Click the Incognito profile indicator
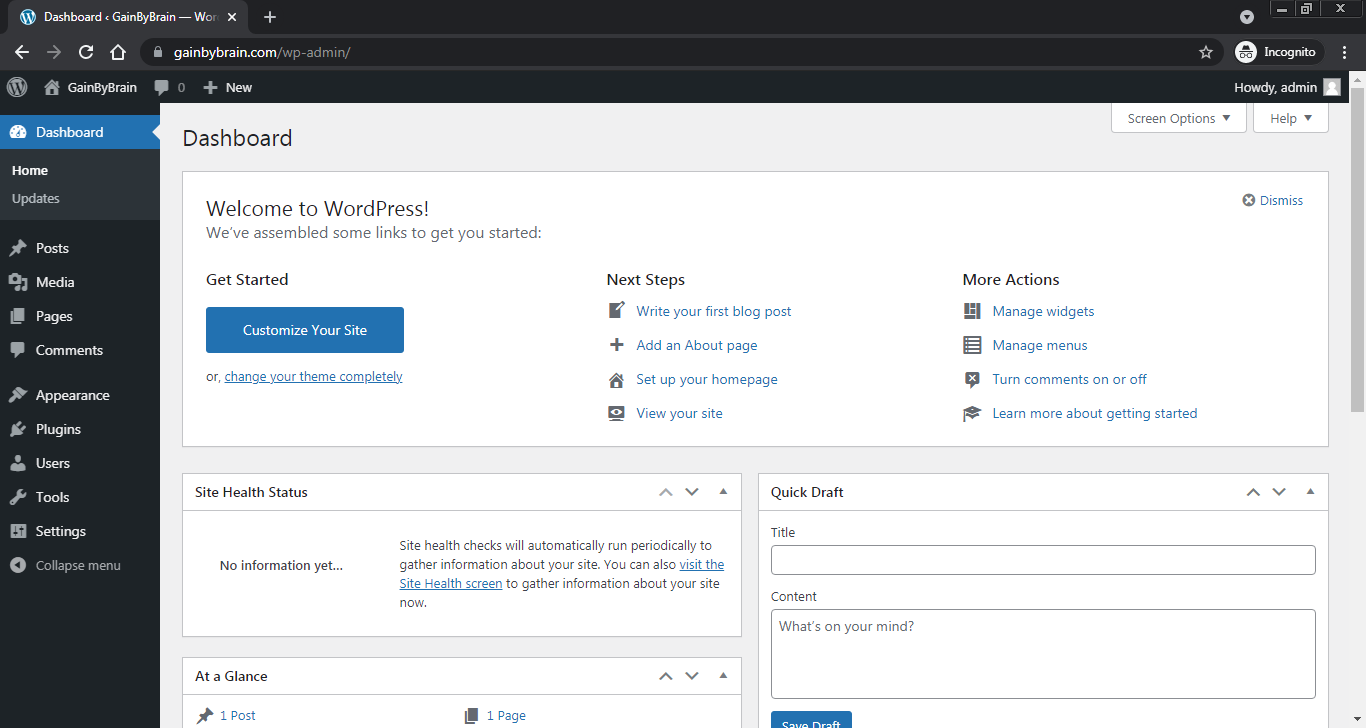Viewport: 1366px width, 728px height. point(1279,52)
